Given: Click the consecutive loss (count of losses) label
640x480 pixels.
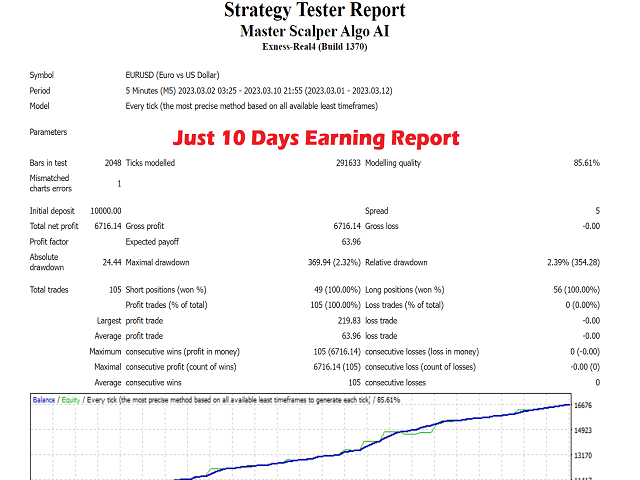Looking at the screenshot, I should 420,367.
